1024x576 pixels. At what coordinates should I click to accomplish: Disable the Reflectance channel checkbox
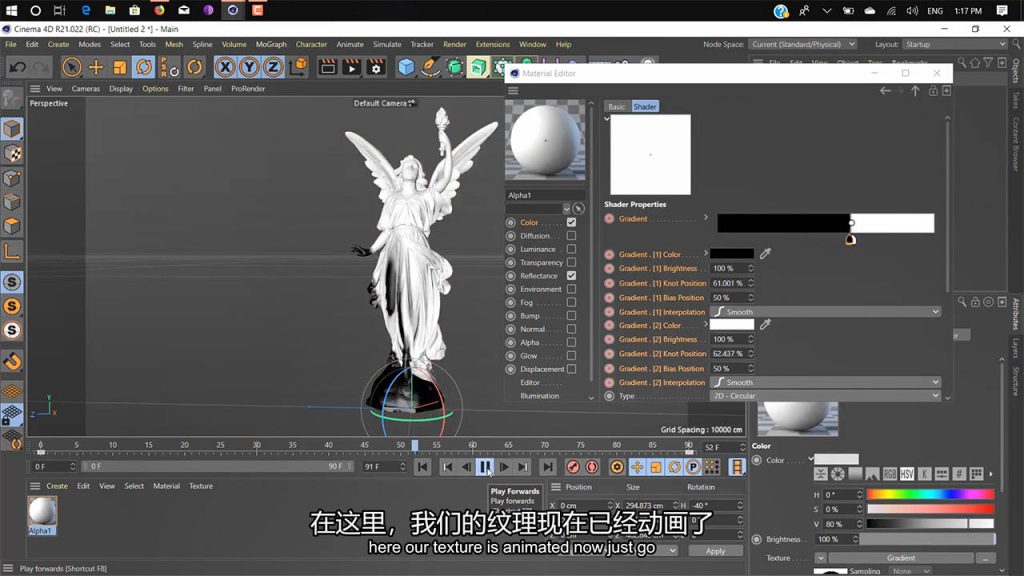571,276
